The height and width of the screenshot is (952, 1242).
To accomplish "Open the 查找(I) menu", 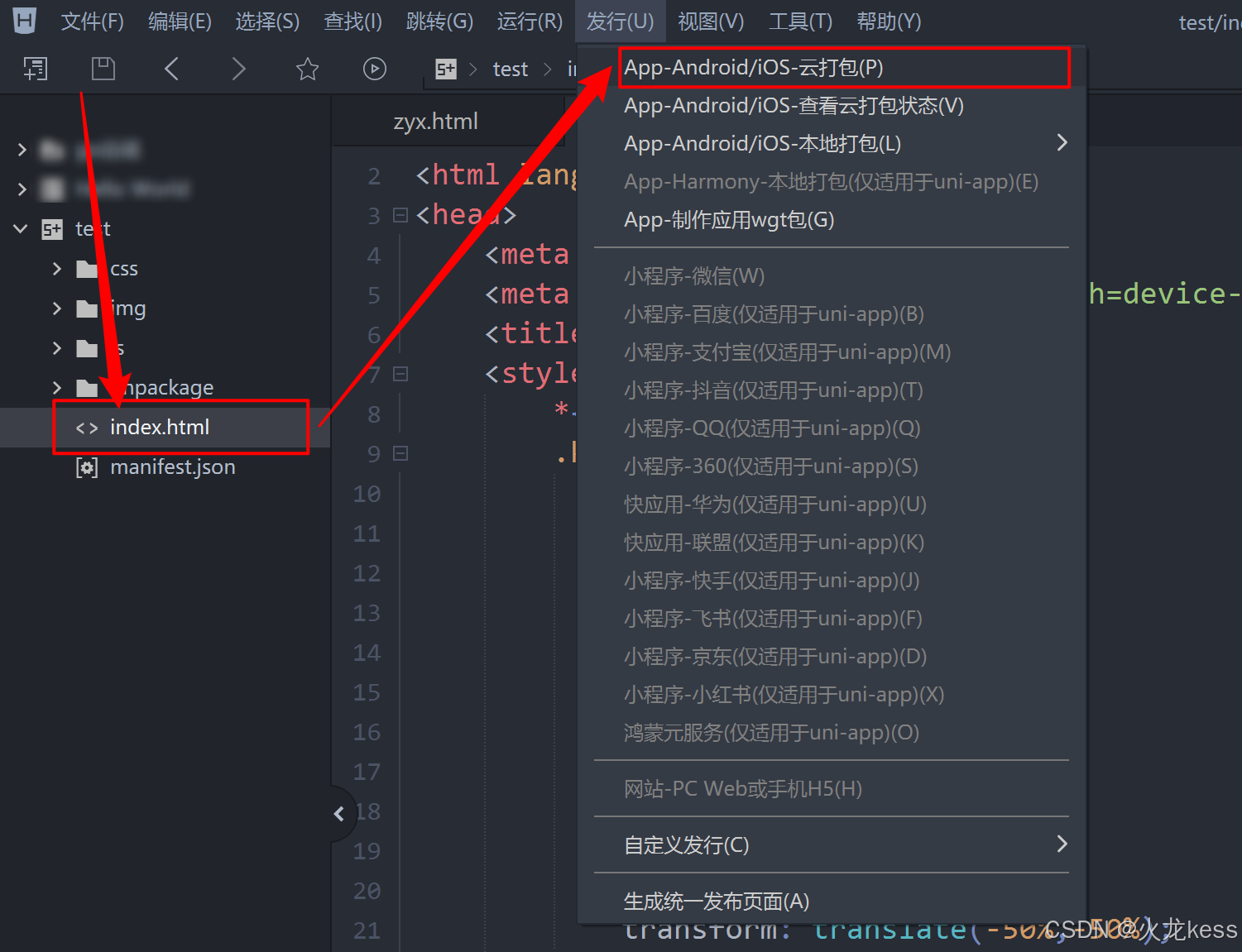I will pyautogui.click(x=352, y=22).
